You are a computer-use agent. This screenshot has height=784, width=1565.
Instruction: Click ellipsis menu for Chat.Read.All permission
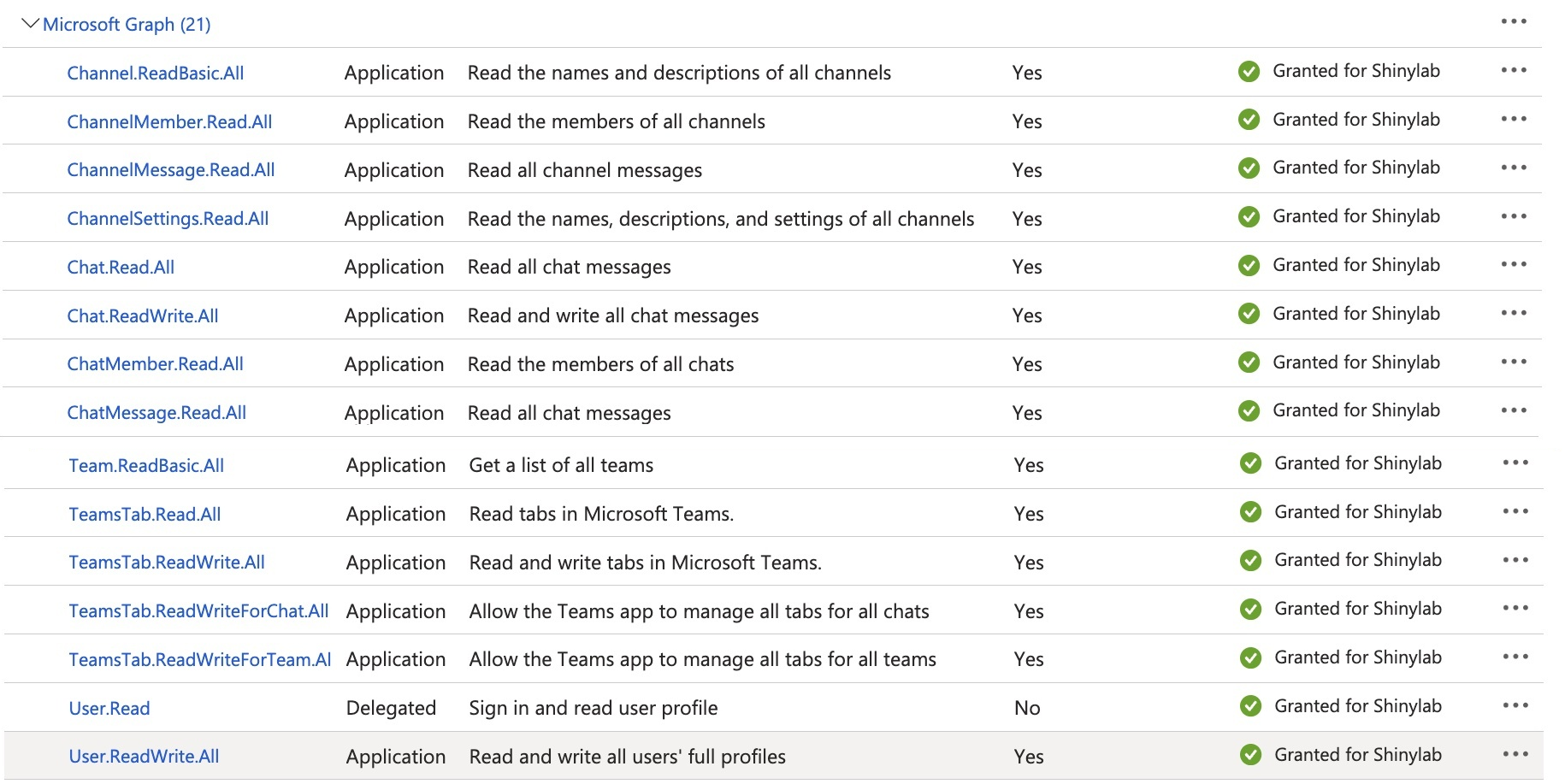point(1513,264)
